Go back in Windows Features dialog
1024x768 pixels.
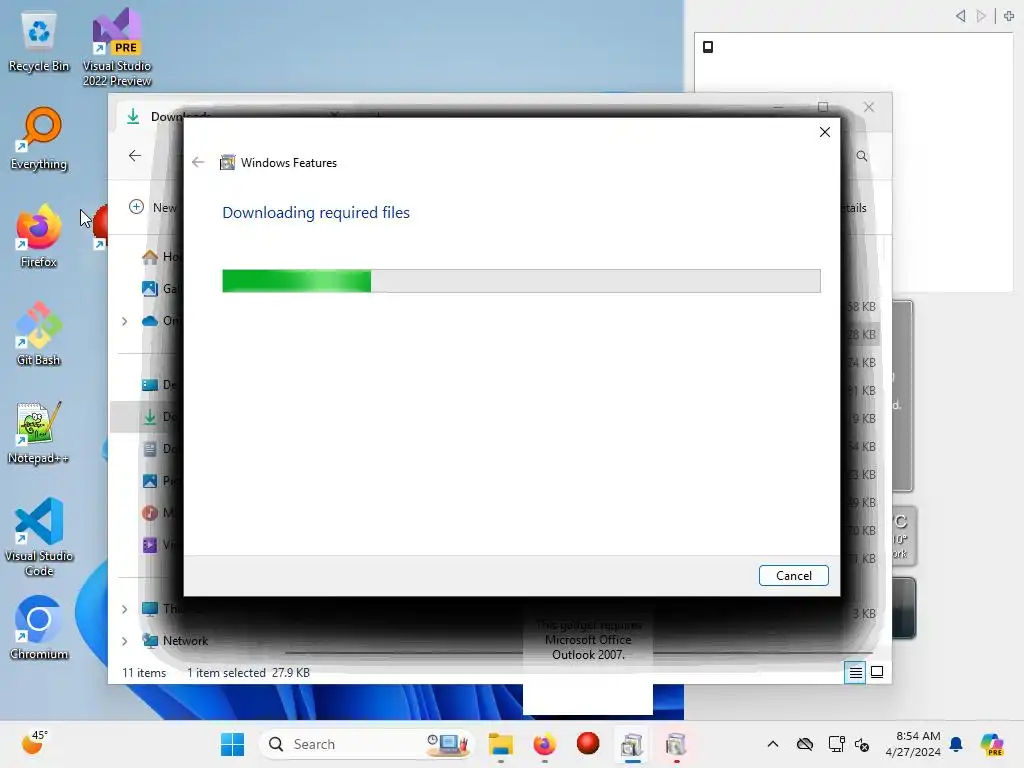click(x=199, y=162)
